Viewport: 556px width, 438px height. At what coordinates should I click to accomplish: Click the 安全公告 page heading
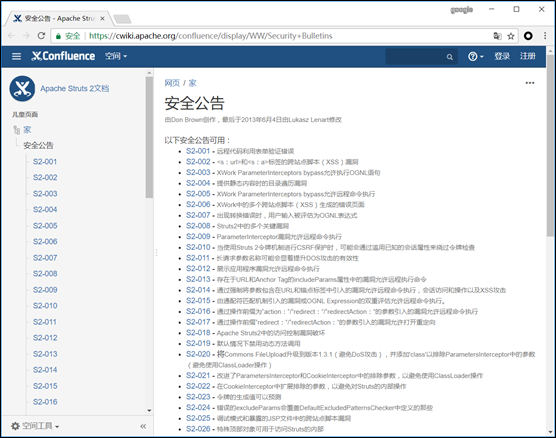pyautogui.click(x=194, y=103)
